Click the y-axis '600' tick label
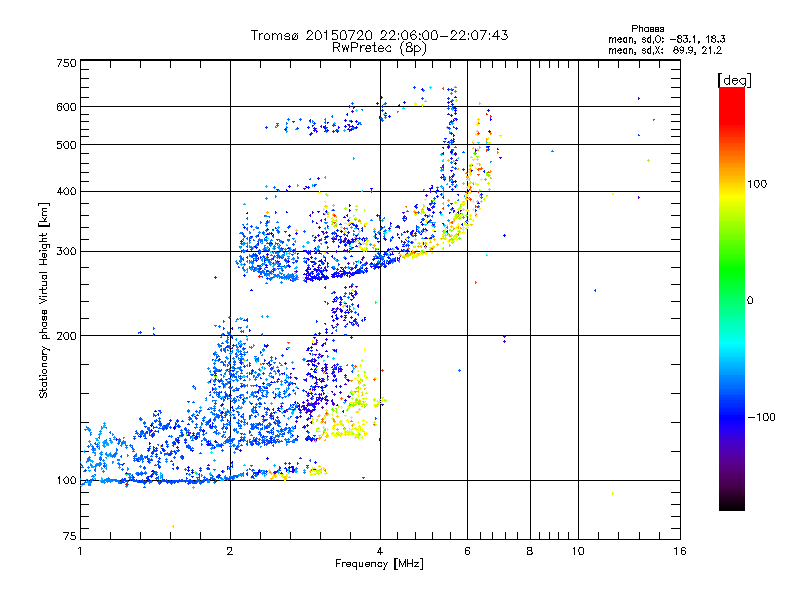This screenshot has width=800, height=600. click(x=66, y=107)
